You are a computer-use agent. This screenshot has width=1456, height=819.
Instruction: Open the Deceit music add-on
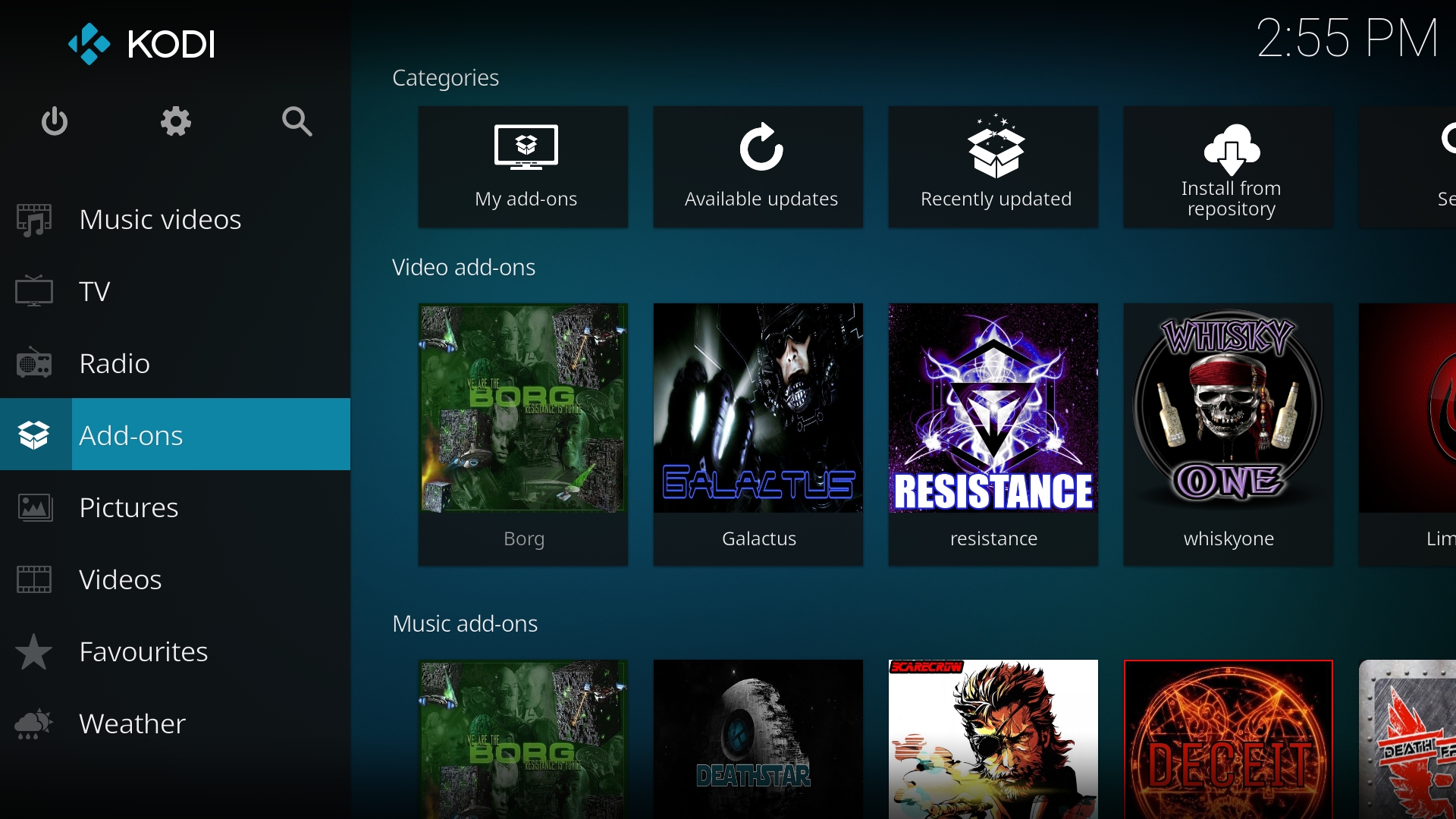[1228, 739]
